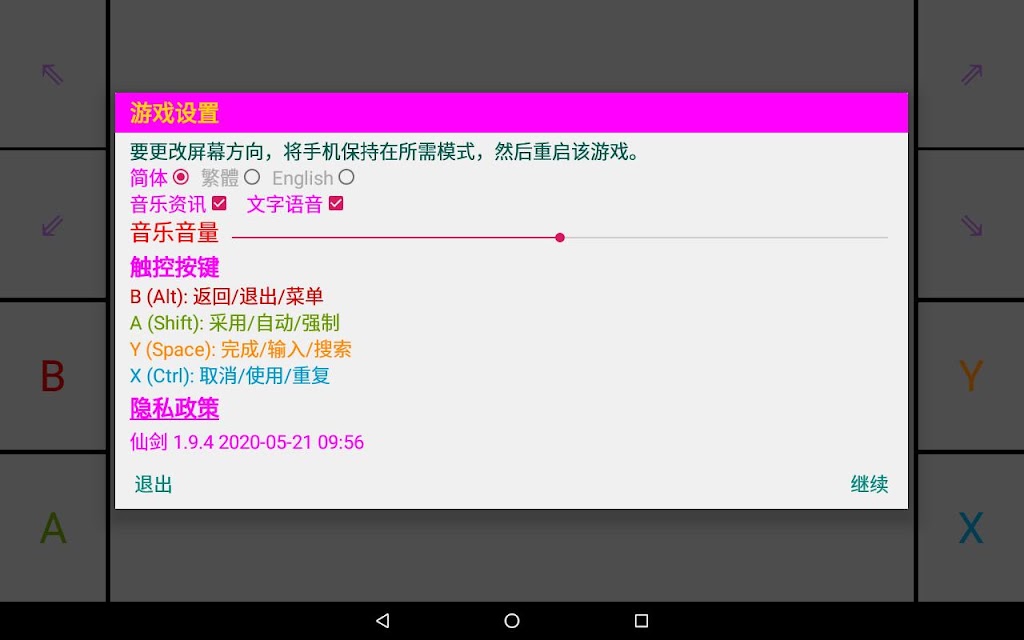Click the 音乐音量 volume slider handle
Viewport: 1024px width, 640px height.
560,238
